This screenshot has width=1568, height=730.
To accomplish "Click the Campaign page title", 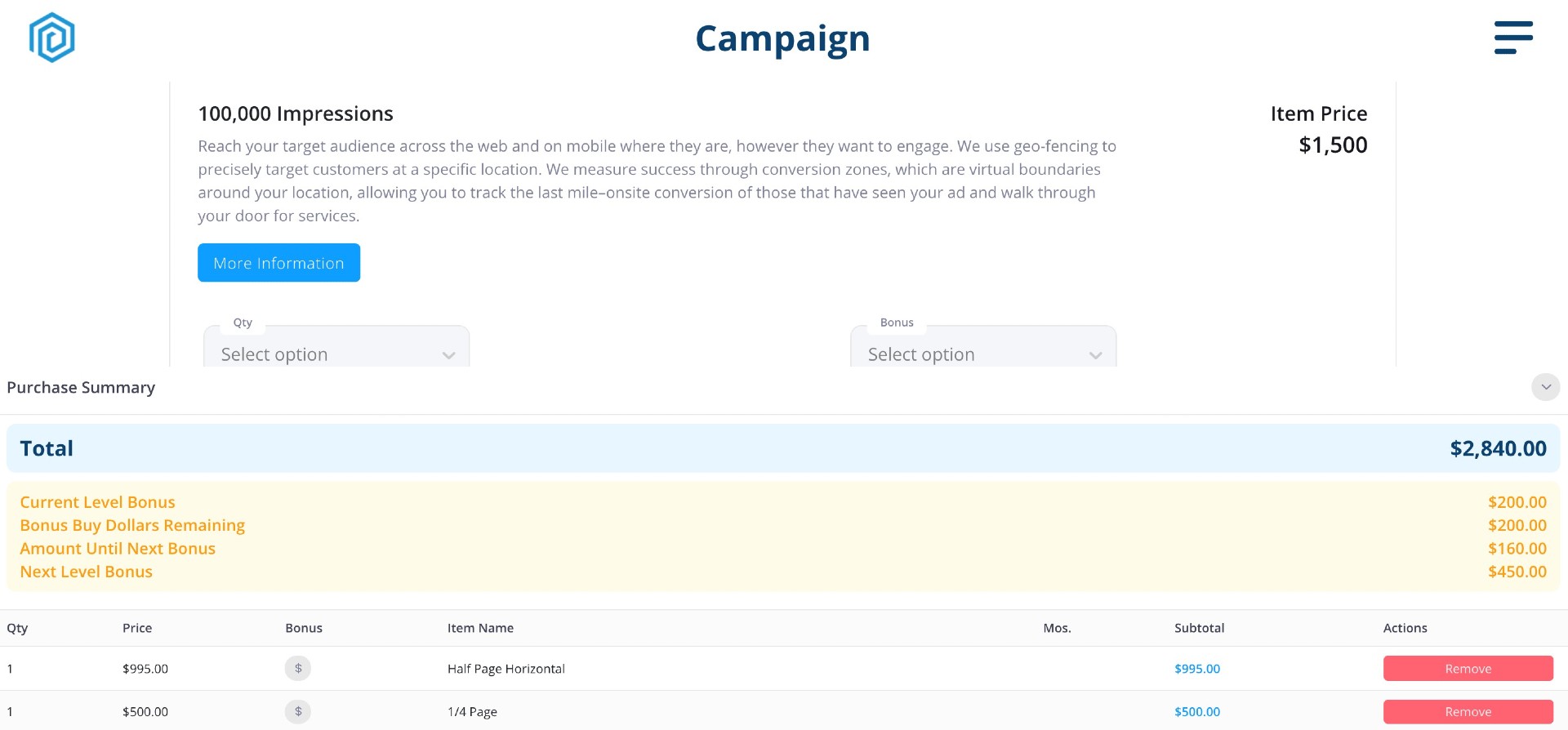I will (782, 38).
